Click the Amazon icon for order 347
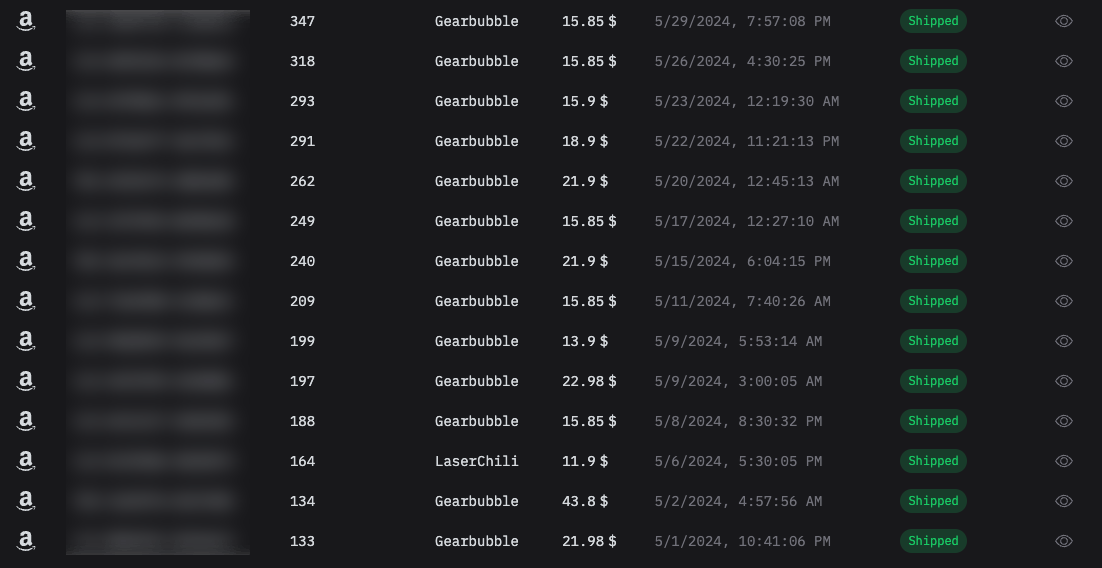1102x568 pixels. [26, 21]
